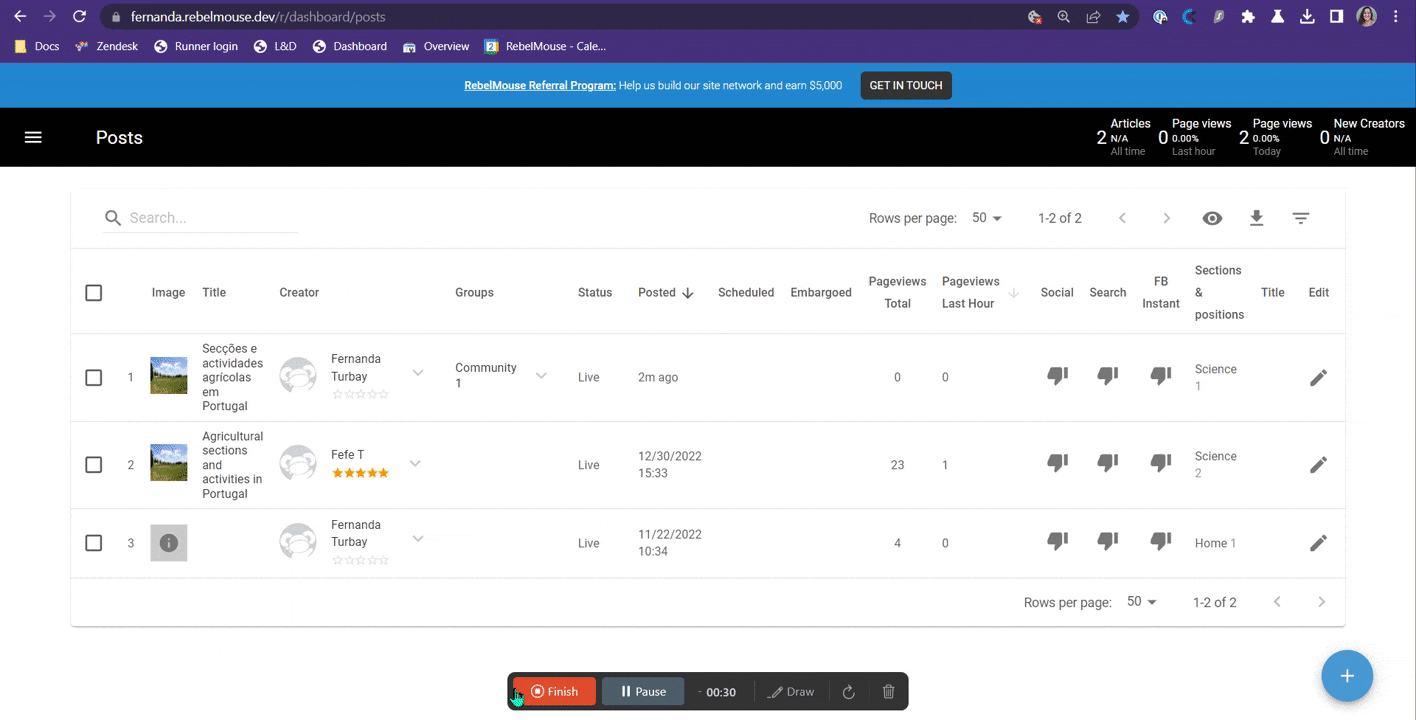
Task: Click the Search posts input field
Action: [x=210, y=218]
